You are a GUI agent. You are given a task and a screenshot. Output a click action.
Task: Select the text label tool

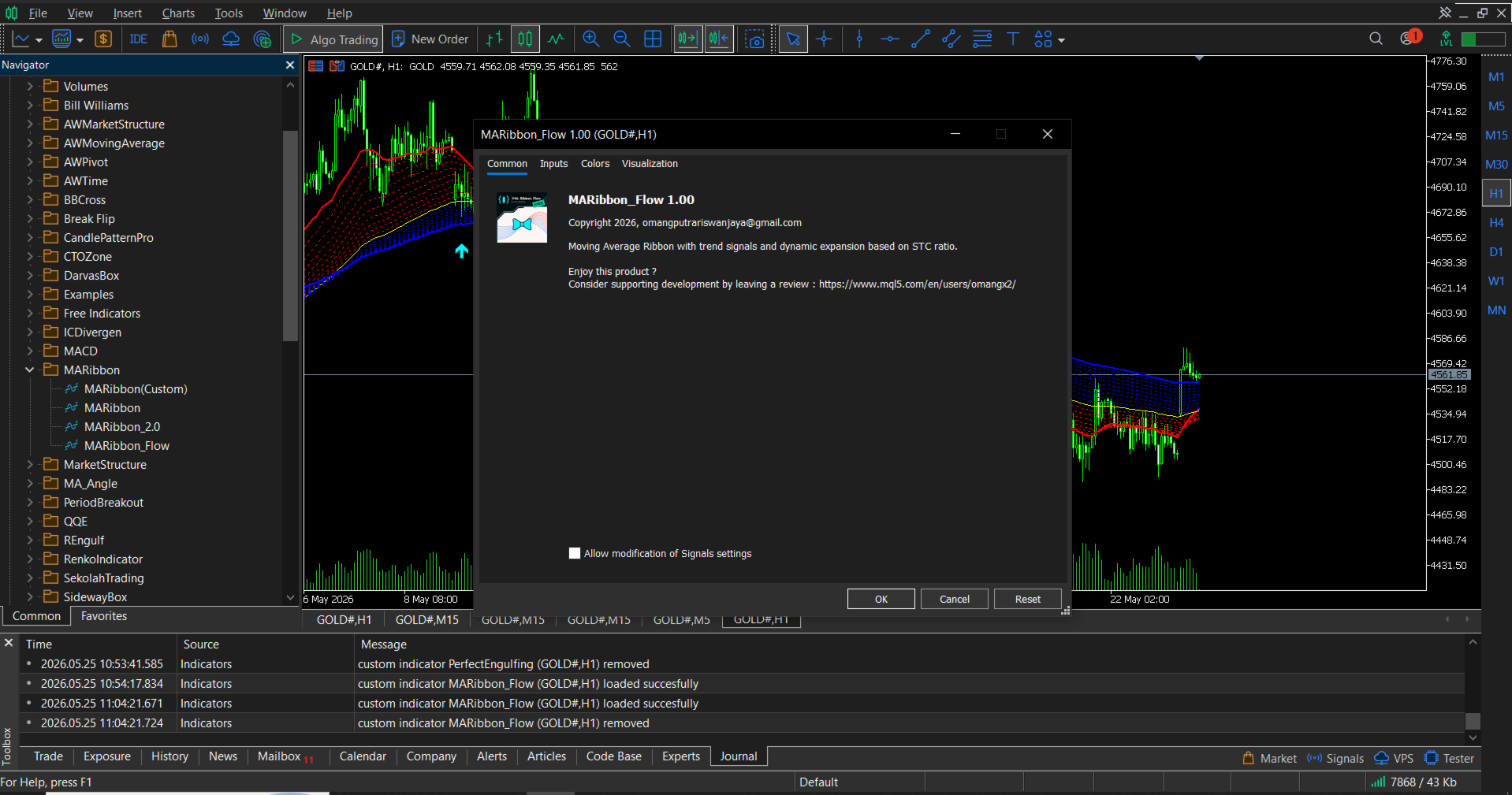click(1013, 39)
